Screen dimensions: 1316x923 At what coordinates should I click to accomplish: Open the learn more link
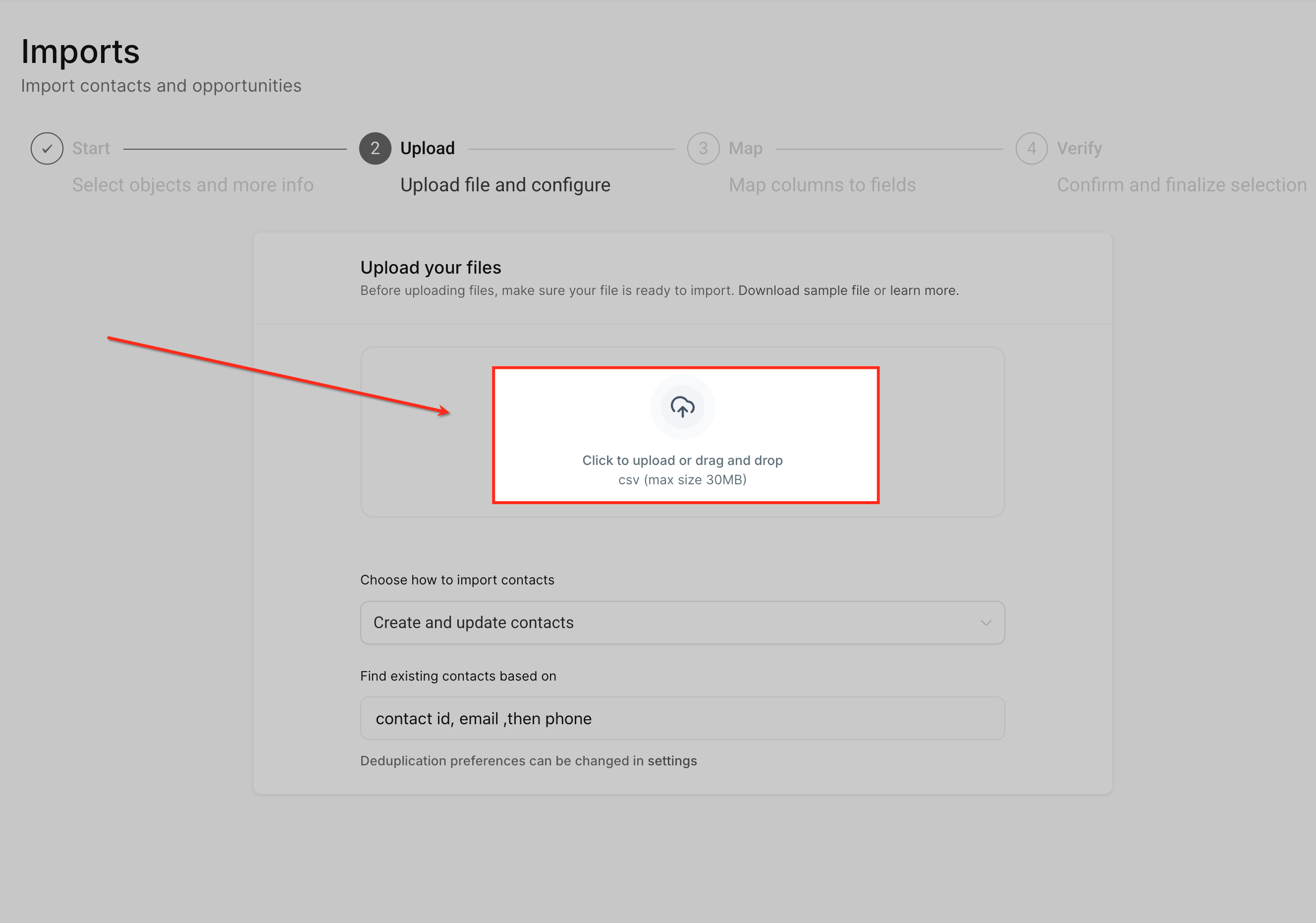click(923, 290)
